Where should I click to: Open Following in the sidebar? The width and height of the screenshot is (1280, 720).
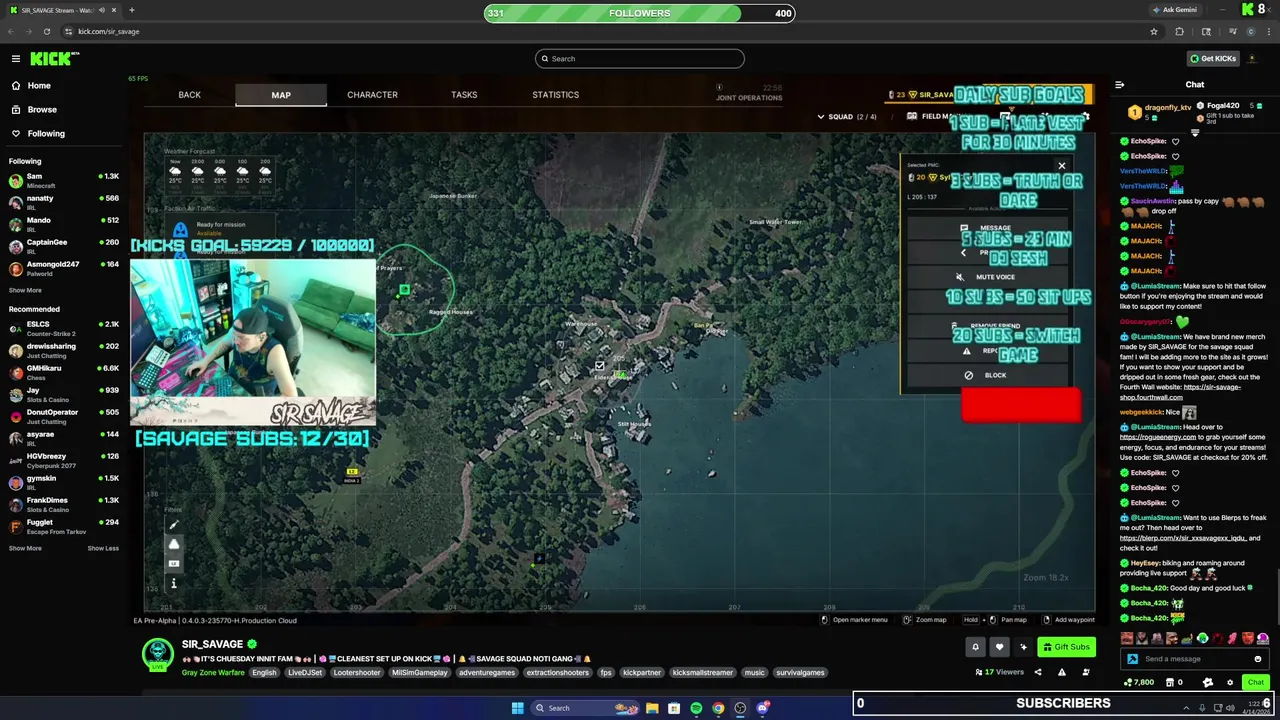click(x=46, y=134)
